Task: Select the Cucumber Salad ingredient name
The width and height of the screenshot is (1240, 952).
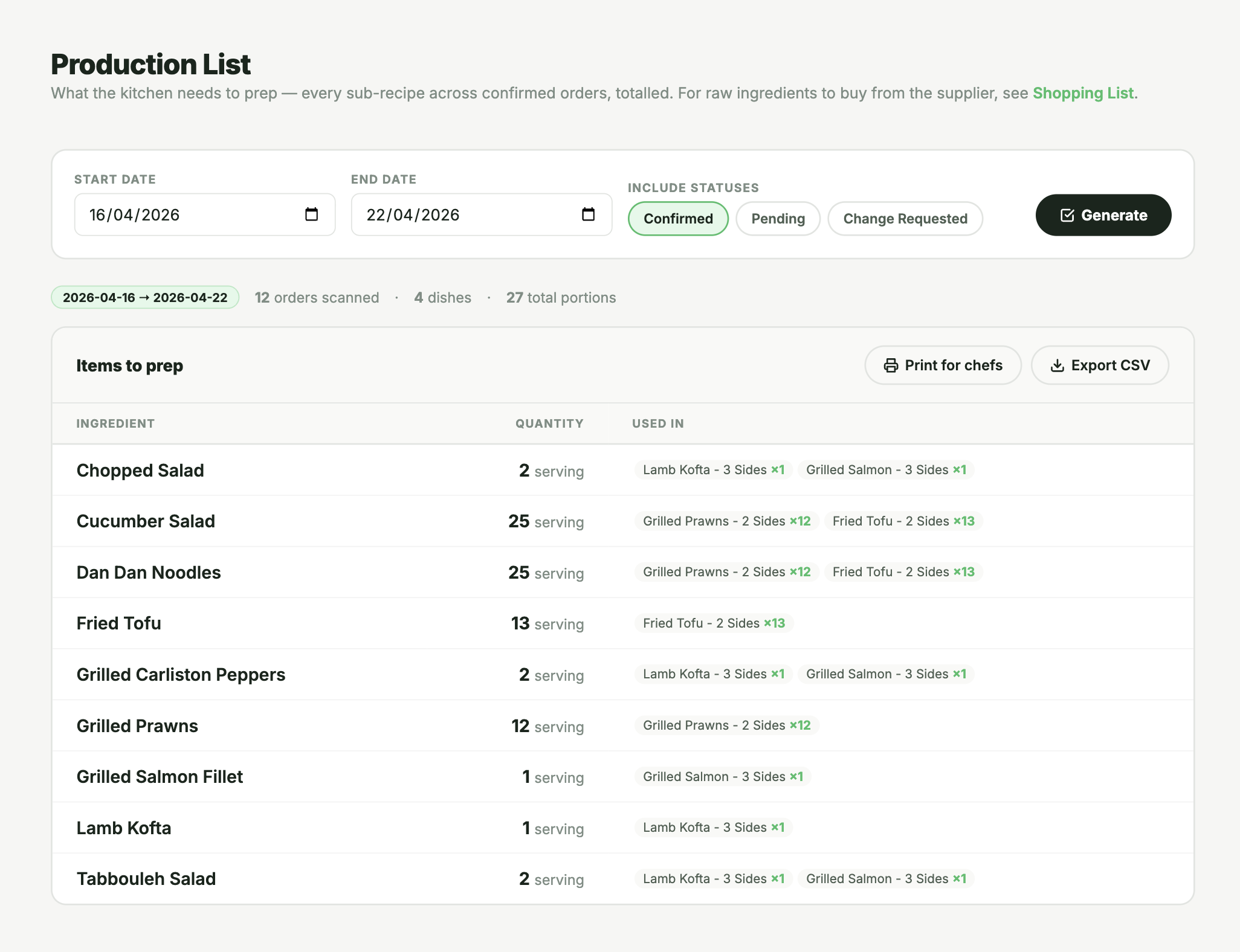Action: [146, 521]
